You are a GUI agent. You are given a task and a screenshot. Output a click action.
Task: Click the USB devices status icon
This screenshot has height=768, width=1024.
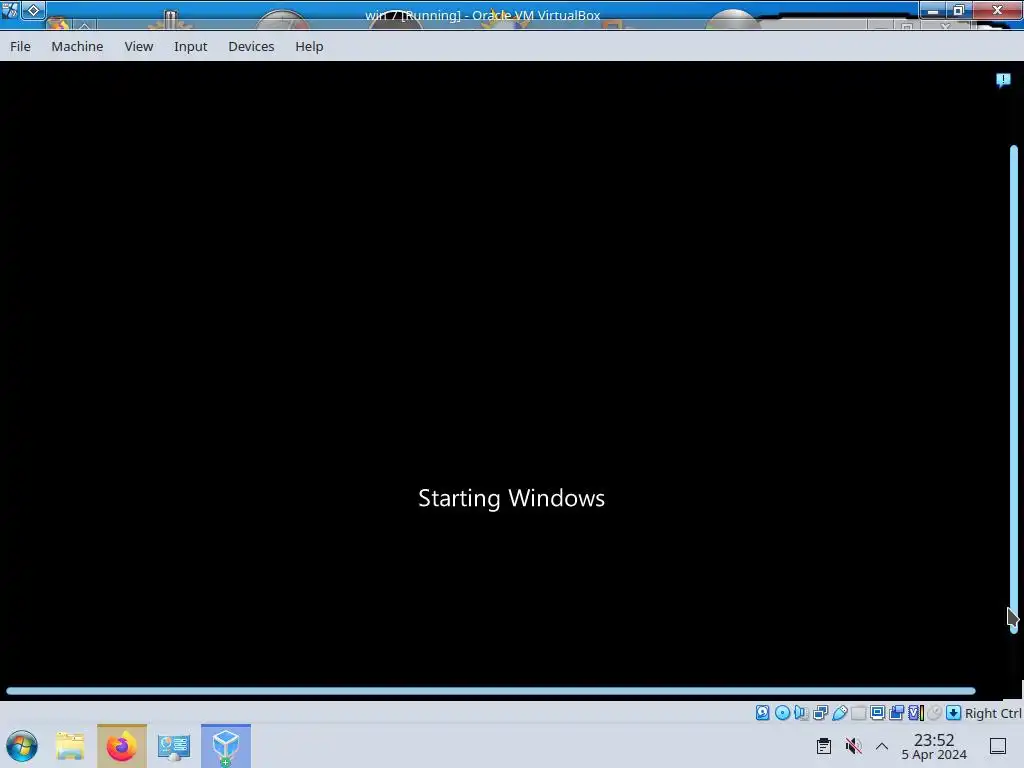pyautogui.click(x=840, y=712)
